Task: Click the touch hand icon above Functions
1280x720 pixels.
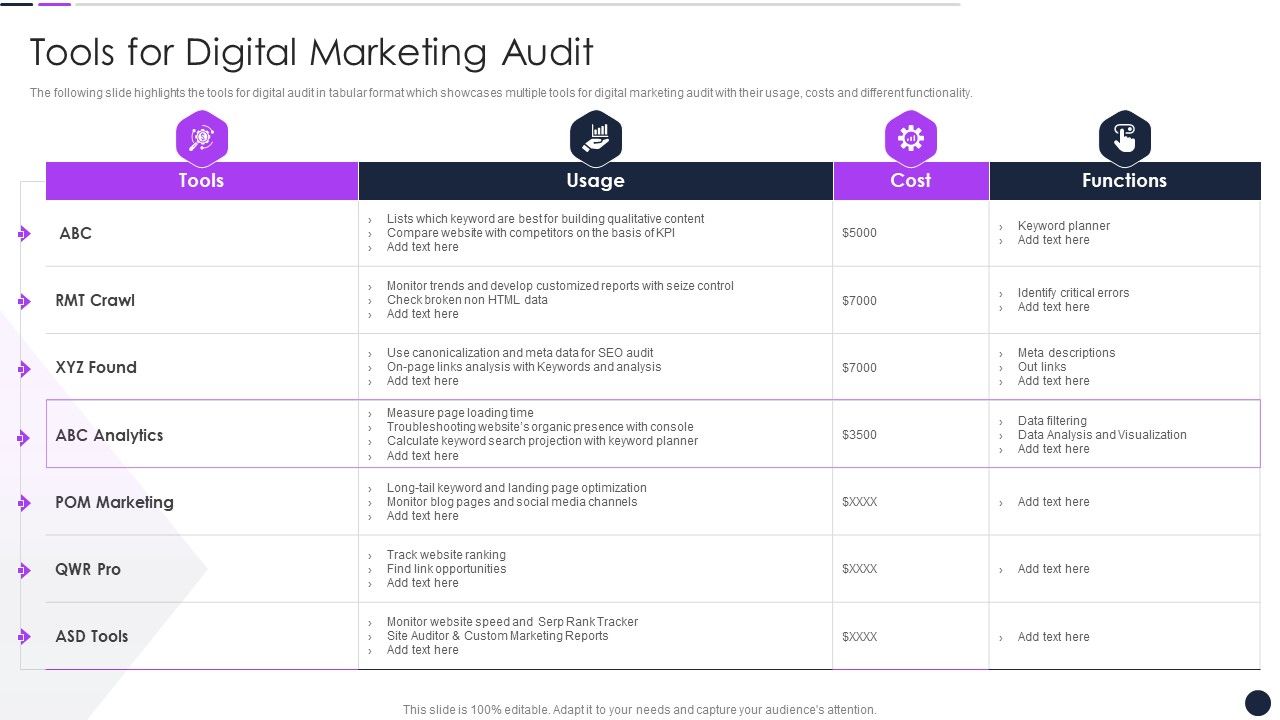Action: [x=1125, y=138]
